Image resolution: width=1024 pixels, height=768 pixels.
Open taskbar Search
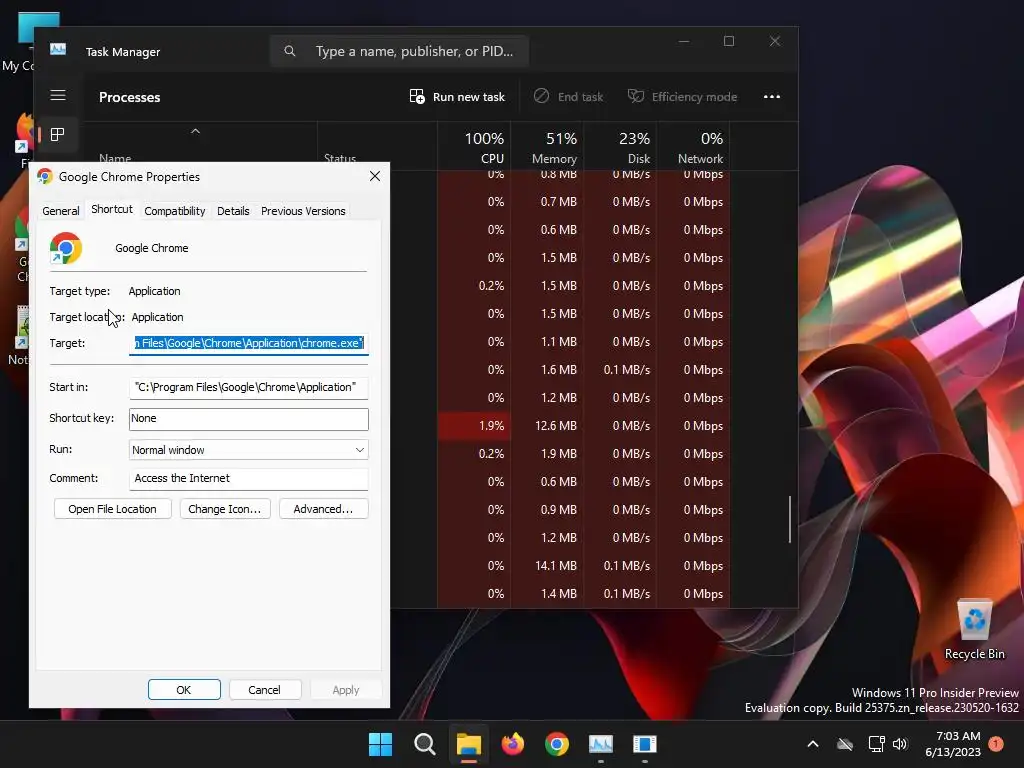point(424,744)
